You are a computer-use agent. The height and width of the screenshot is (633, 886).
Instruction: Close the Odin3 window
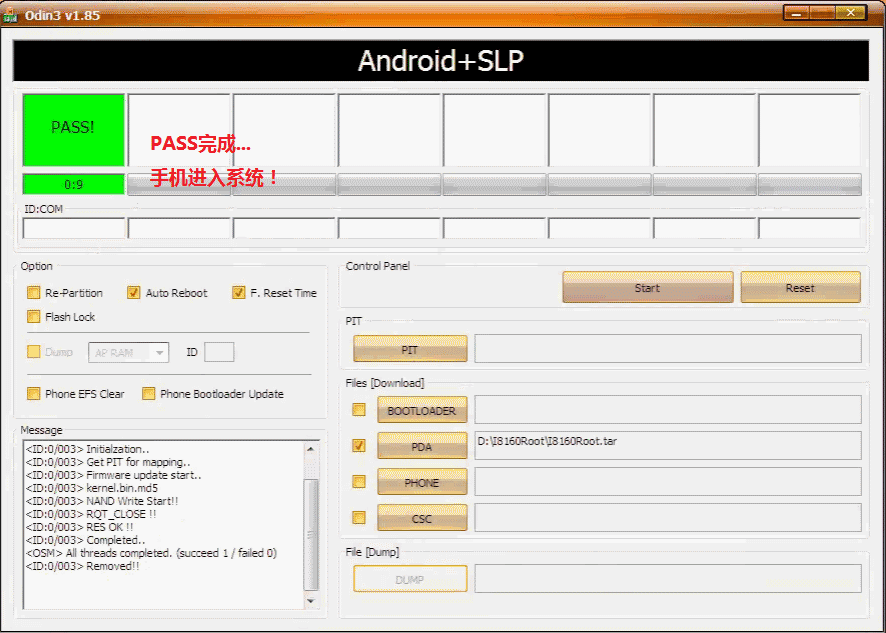pos(850,12)
